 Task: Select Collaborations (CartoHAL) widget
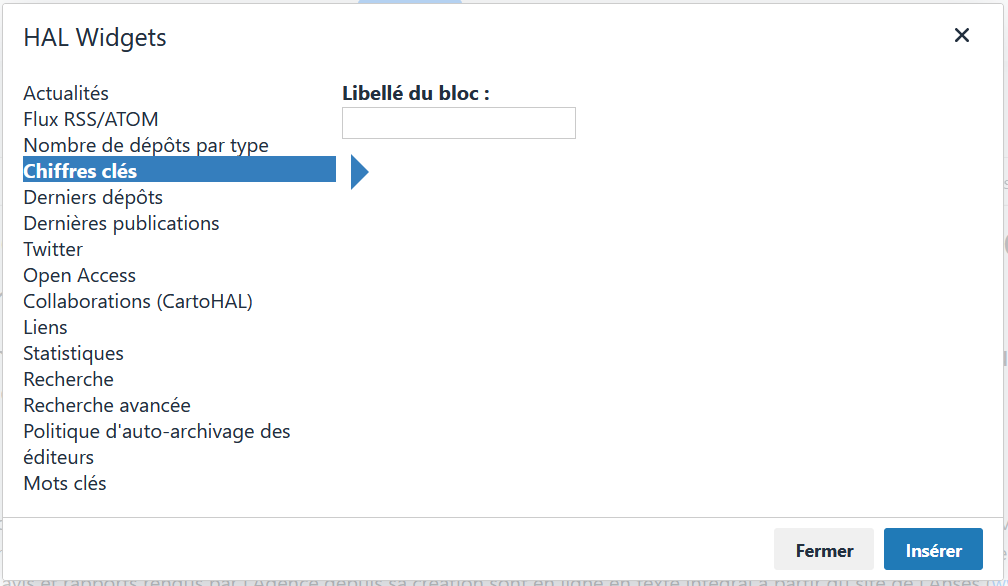[x=137, y=301]
